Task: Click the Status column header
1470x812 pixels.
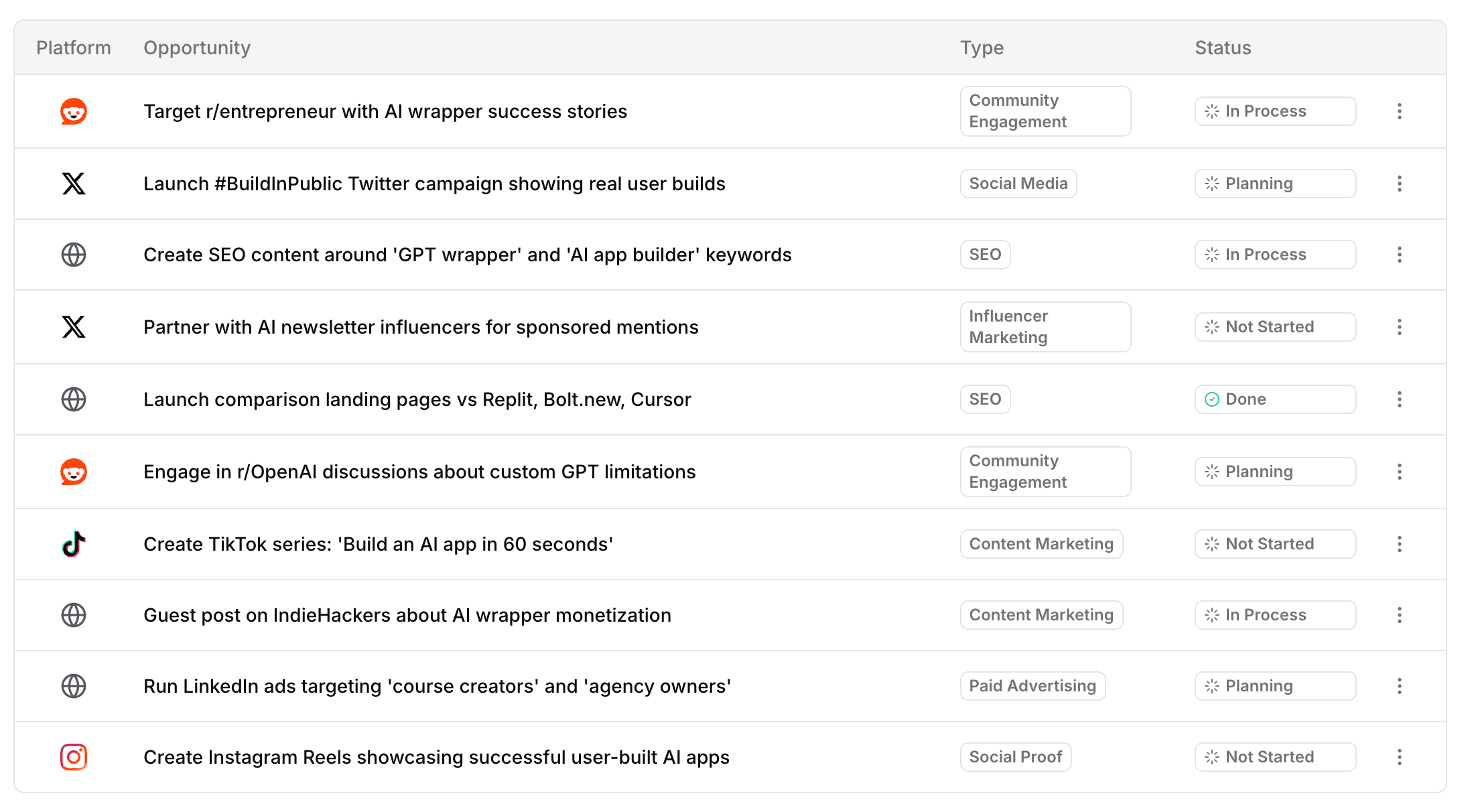Action: (1223, 48)
